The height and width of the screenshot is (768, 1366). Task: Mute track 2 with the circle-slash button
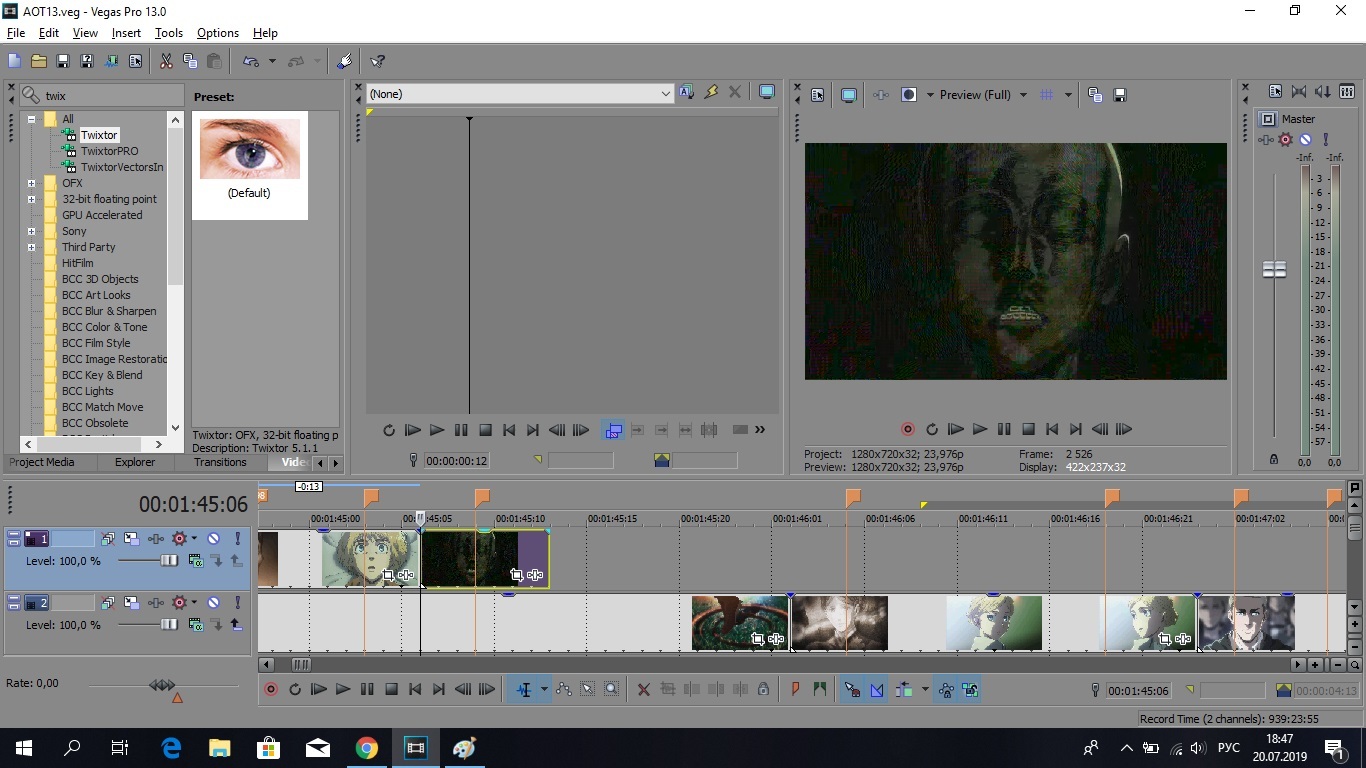213,603
